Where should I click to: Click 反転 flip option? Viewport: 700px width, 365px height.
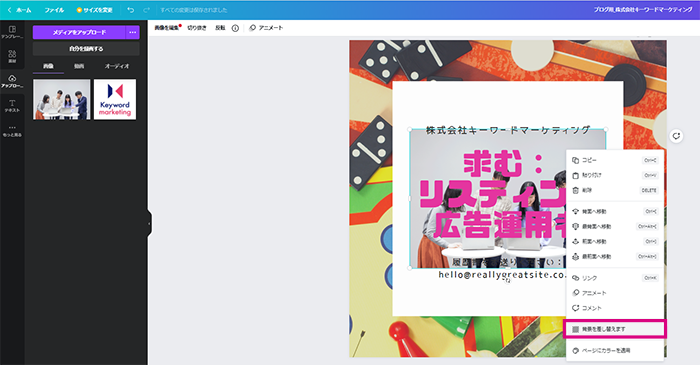point(220,28)
